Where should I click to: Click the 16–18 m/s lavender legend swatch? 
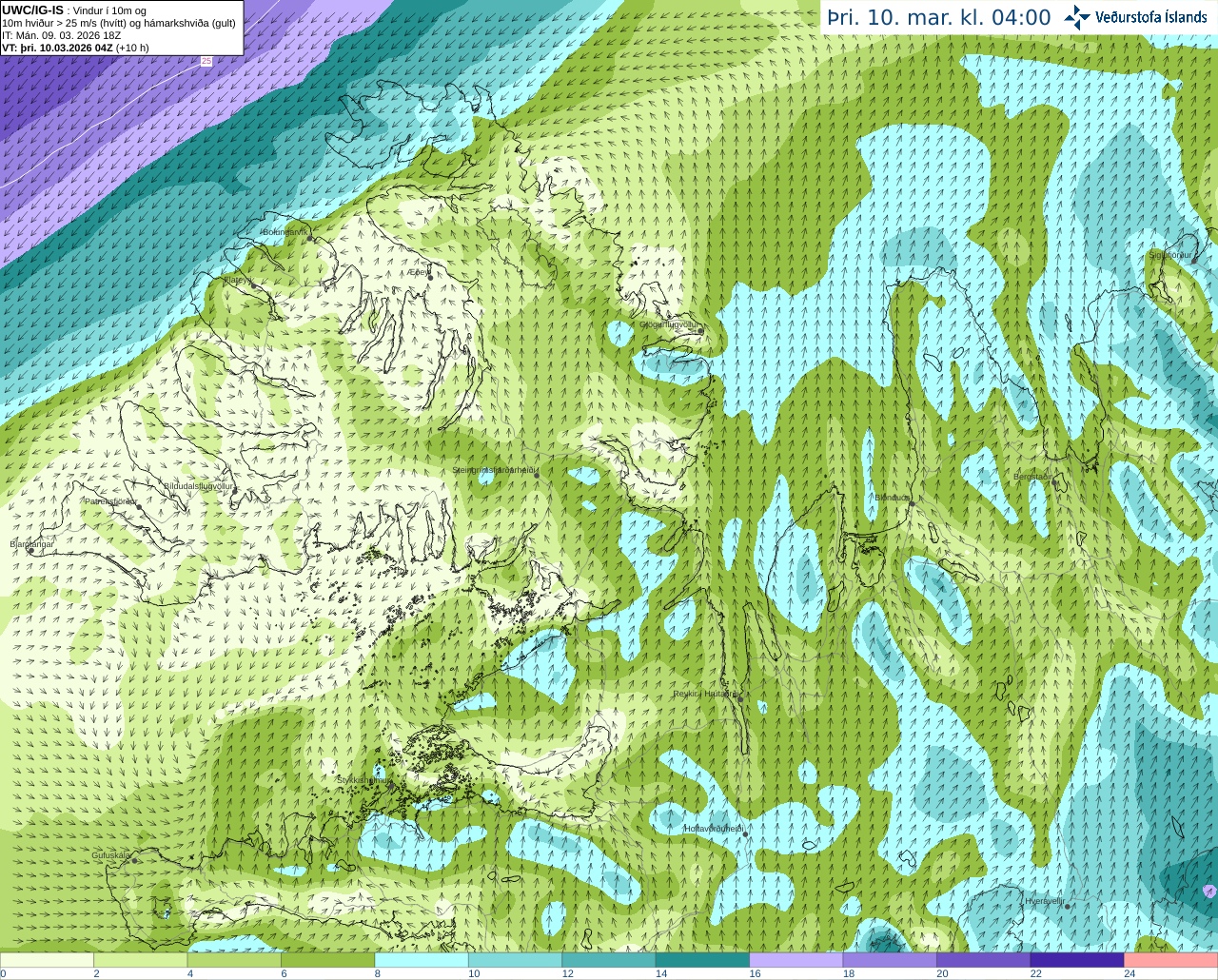796,959
